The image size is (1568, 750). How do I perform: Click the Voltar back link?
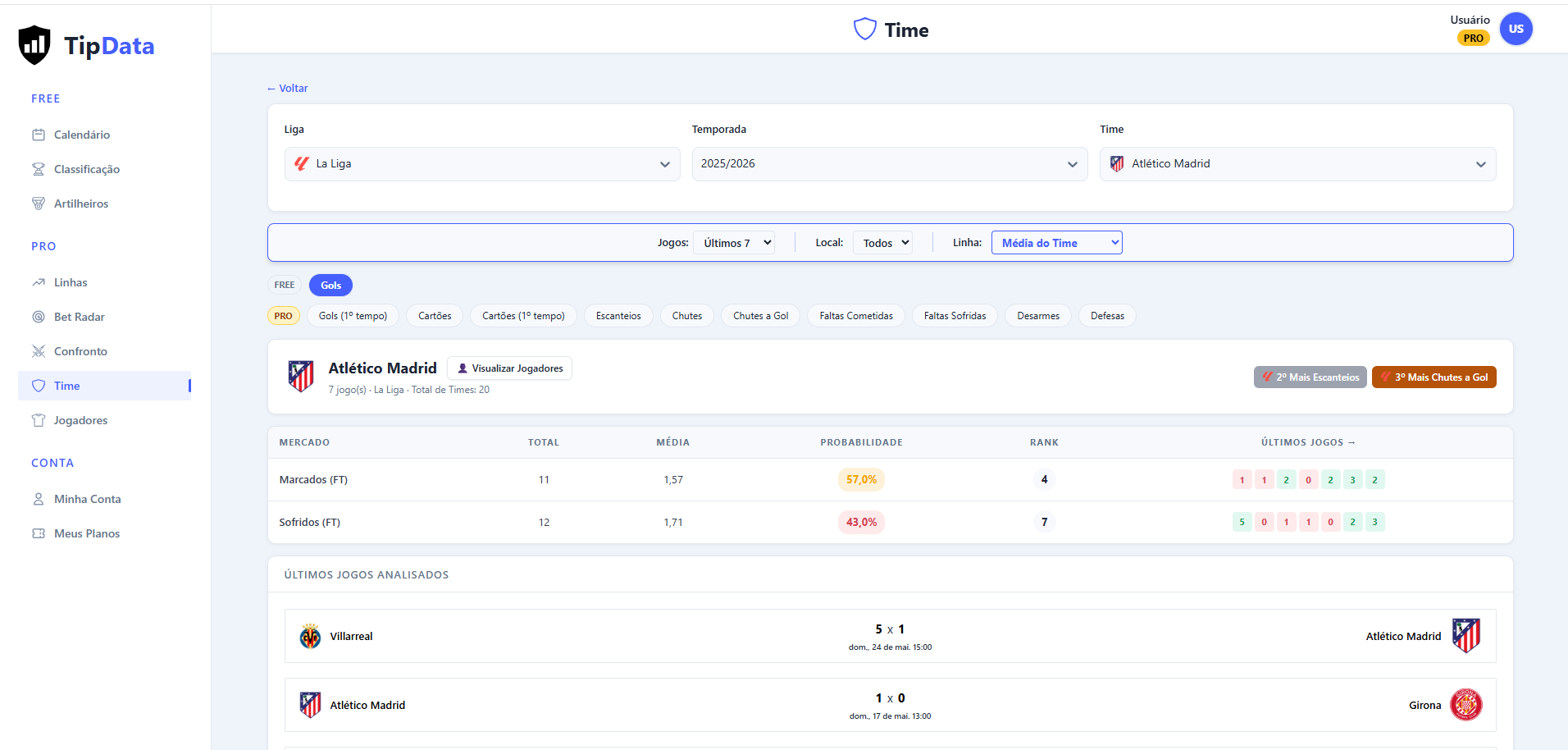point(288,89)
